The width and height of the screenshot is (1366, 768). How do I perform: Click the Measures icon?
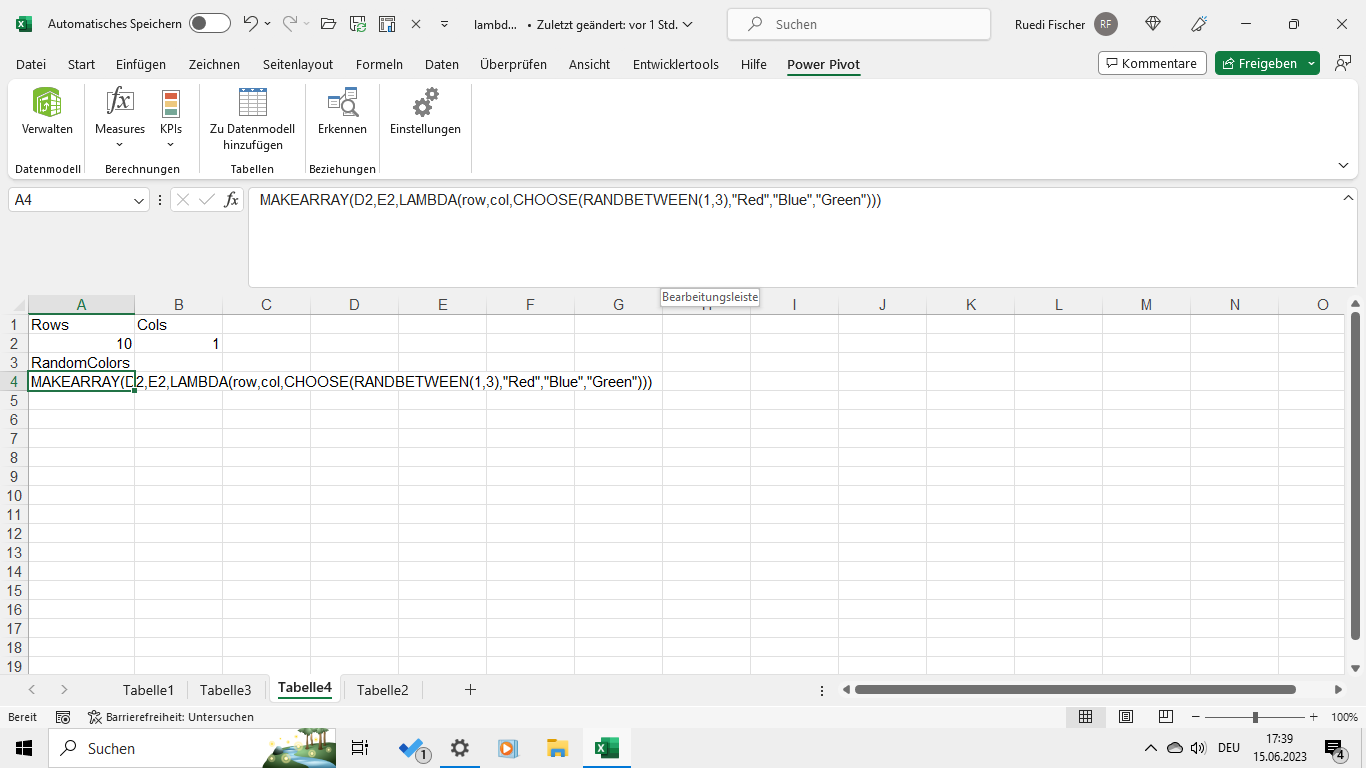[119, 103]
